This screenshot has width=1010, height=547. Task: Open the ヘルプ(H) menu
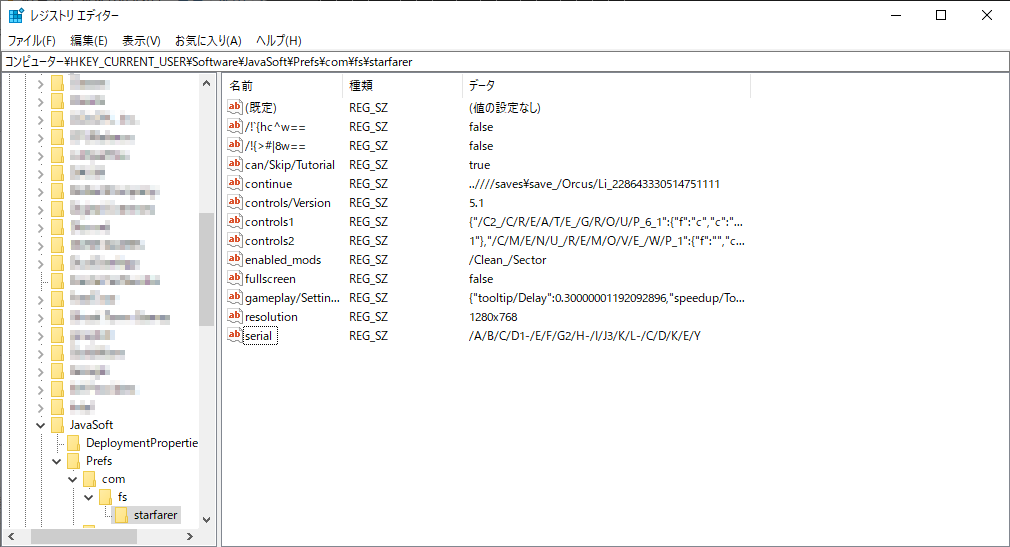279,41
